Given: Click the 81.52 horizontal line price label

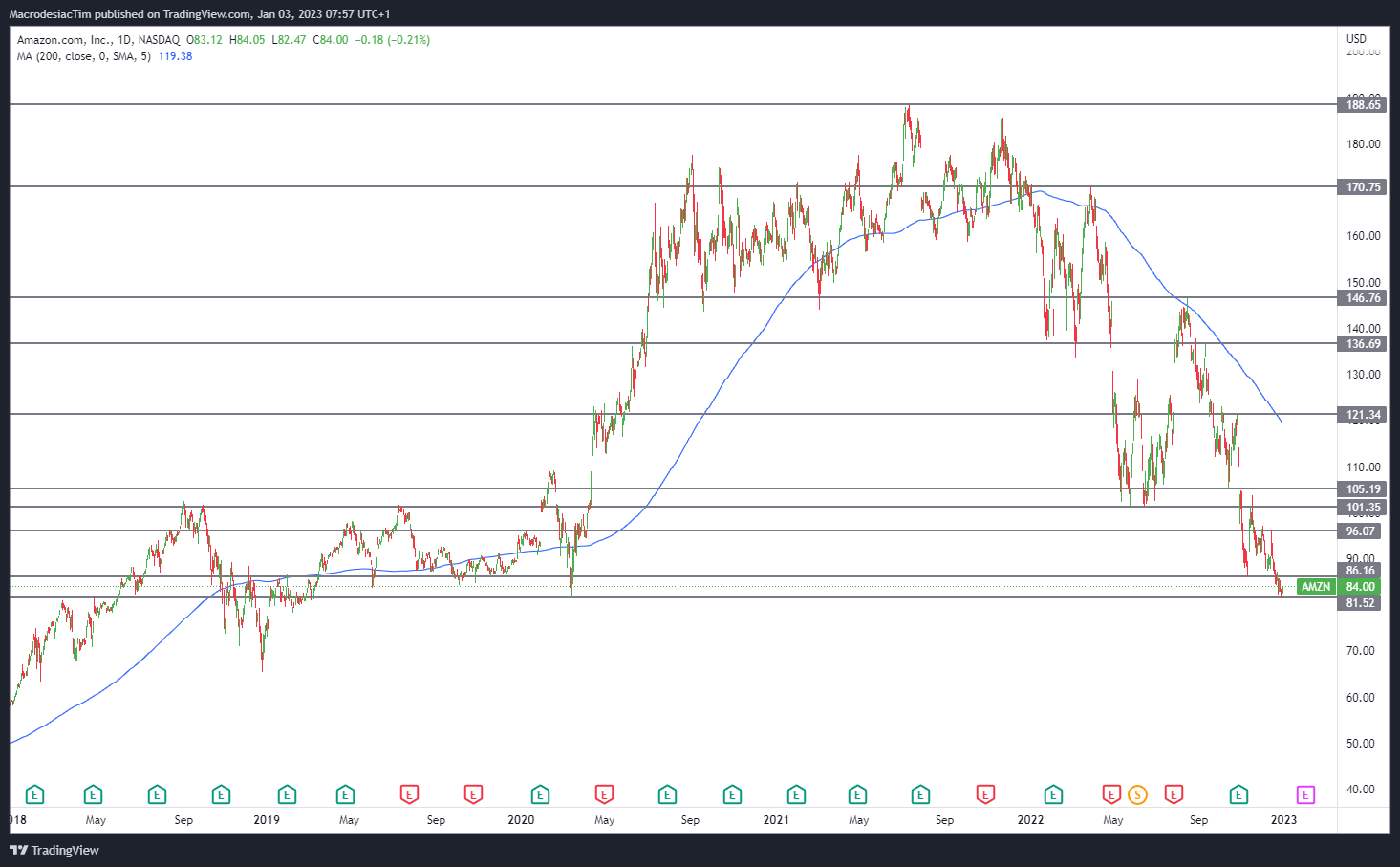Looking at the screenshot, I should tap(1360, 603).
